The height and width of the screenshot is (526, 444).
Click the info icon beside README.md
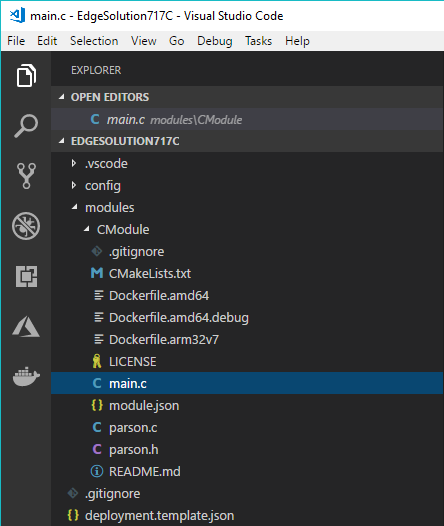pyautogui.click(x=97, y=471)
